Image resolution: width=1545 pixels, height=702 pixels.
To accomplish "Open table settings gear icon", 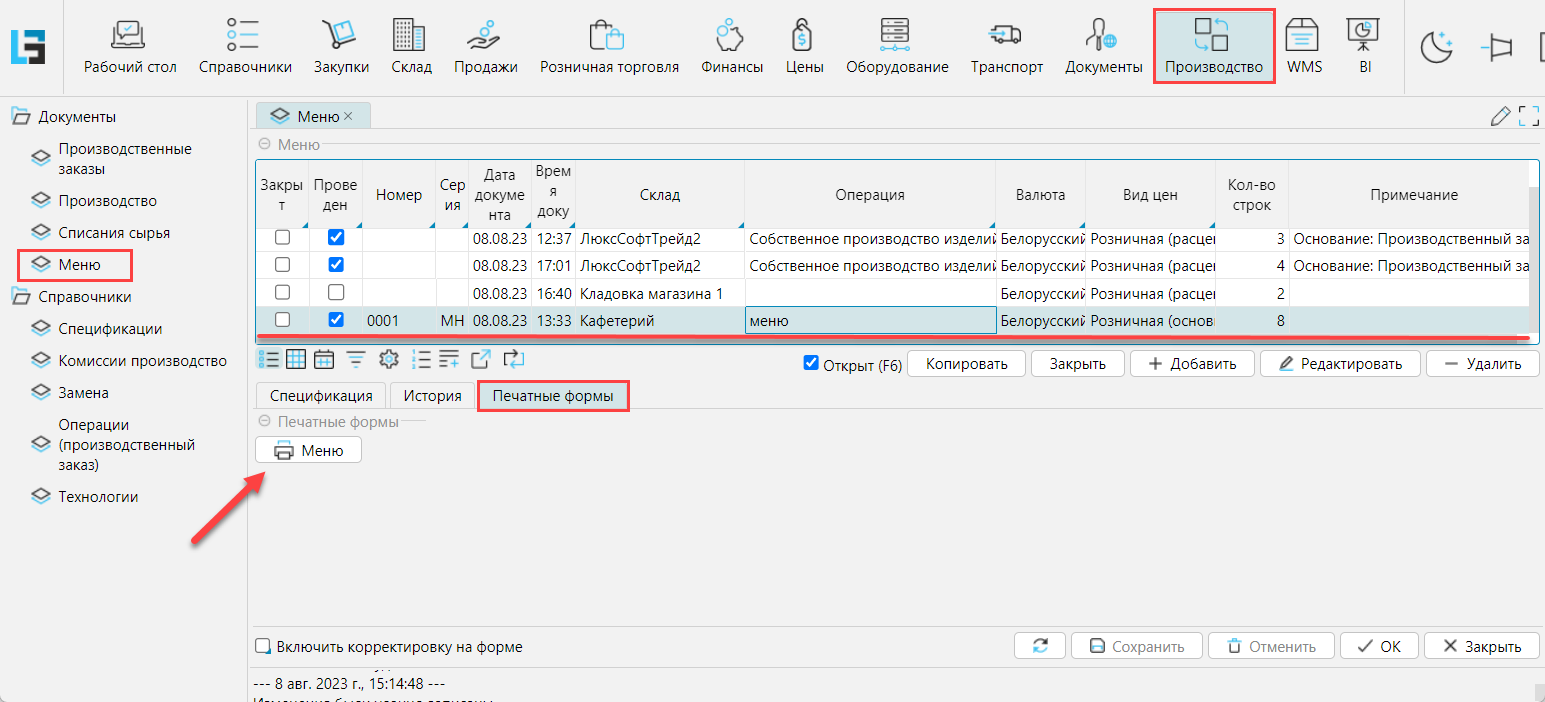I will tap(388, 360).
